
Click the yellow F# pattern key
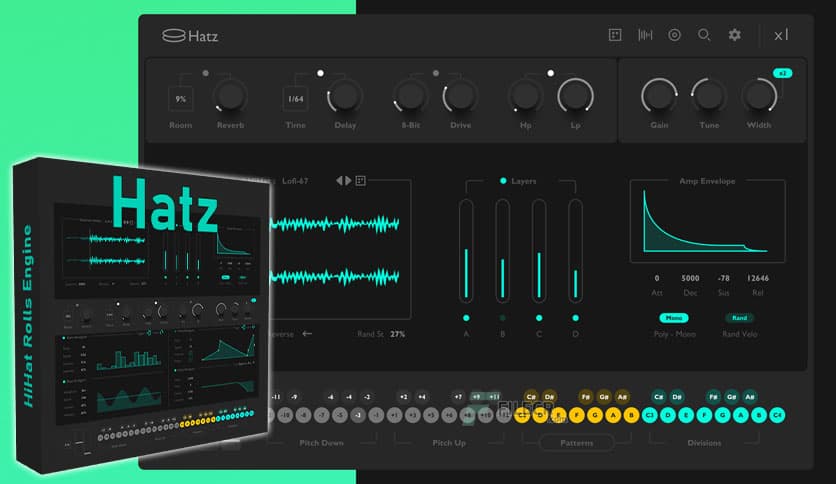585,397
